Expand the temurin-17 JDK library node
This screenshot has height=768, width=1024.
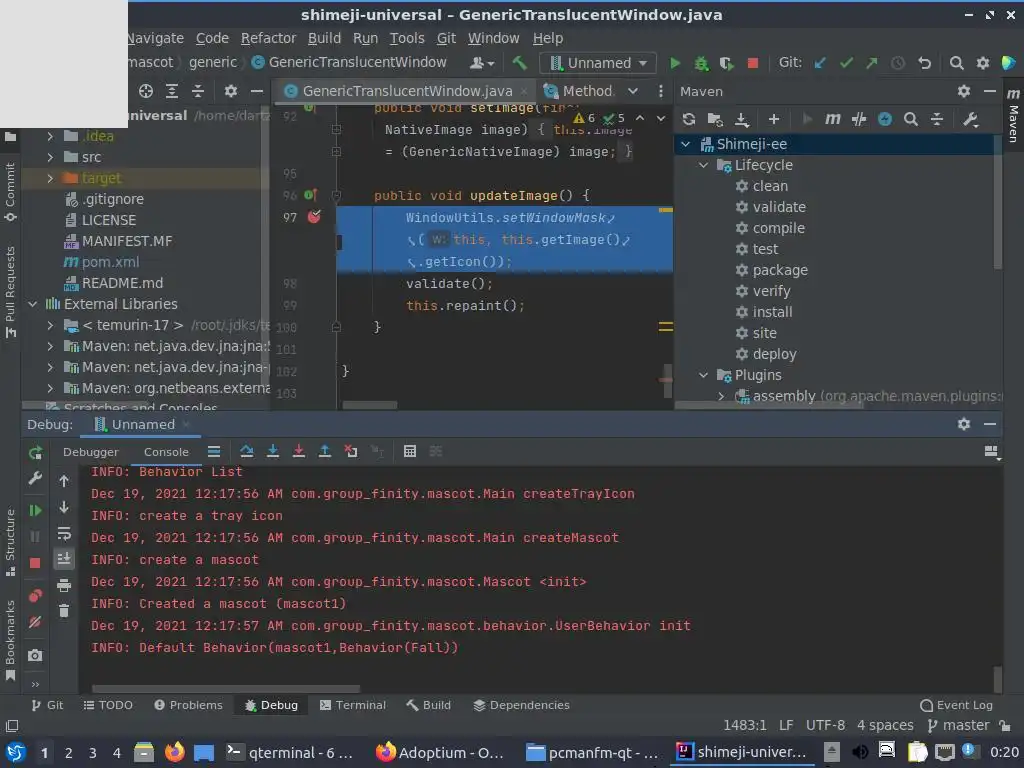click(50, 325)
